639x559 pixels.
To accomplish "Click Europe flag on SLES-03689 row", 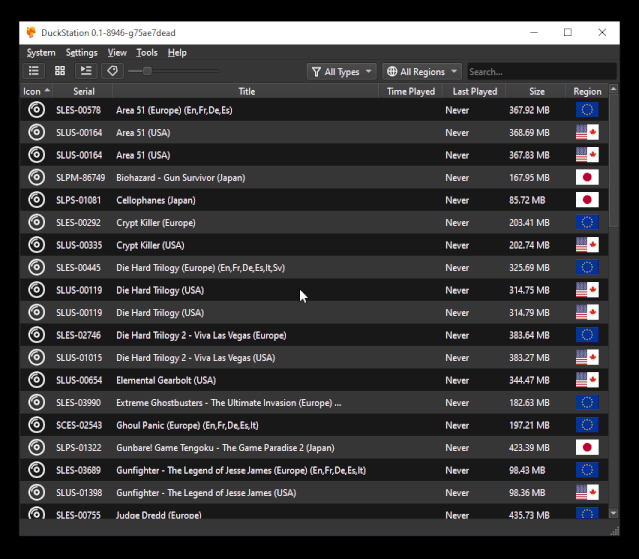I will [x=587, y=470].
